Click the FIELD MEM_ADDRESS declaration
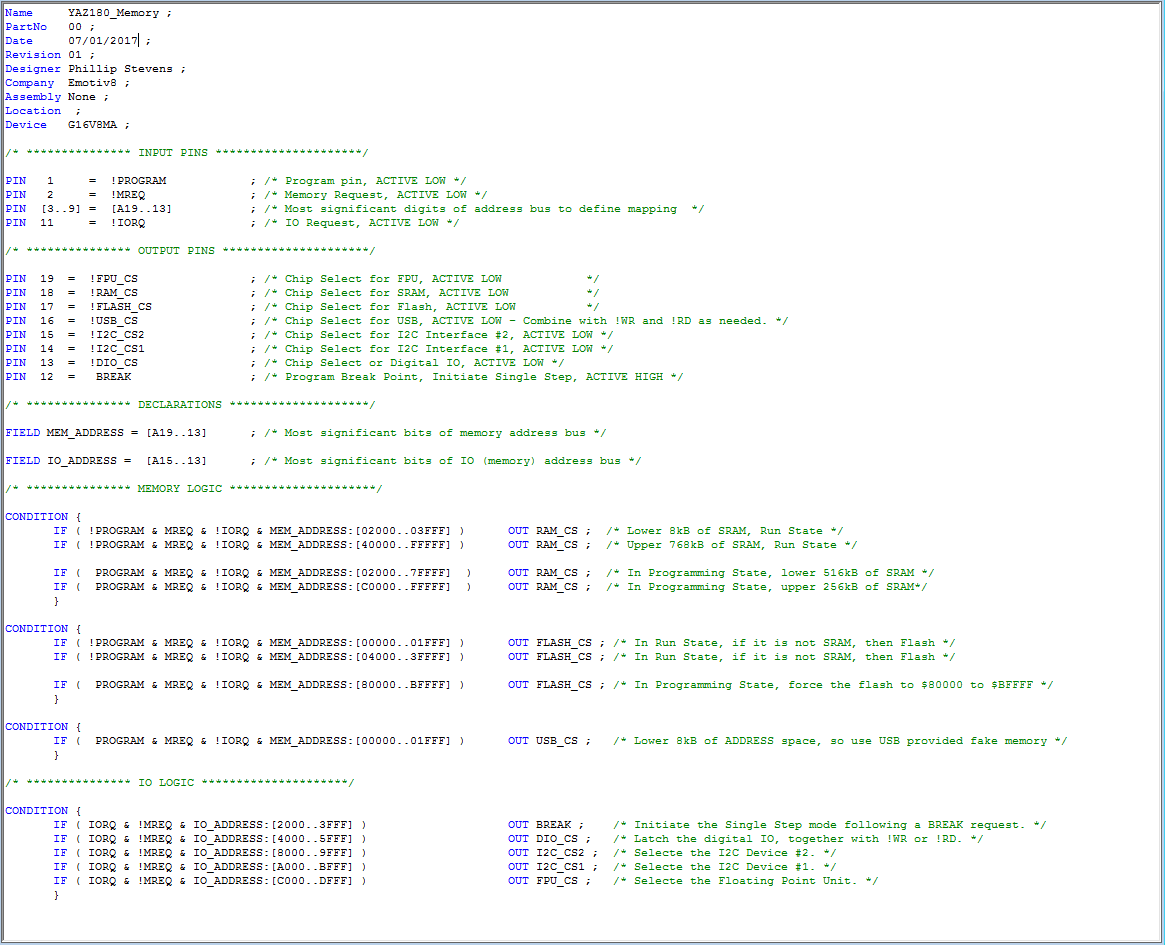 (x=106, y=433)
